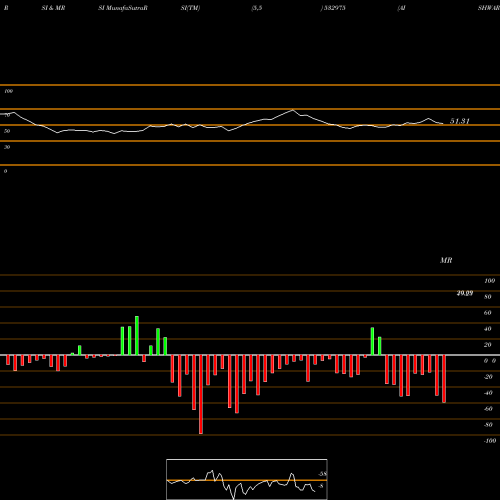Click the -100 label on MR scale
This screenshot has width=500, height=500.
490,441
